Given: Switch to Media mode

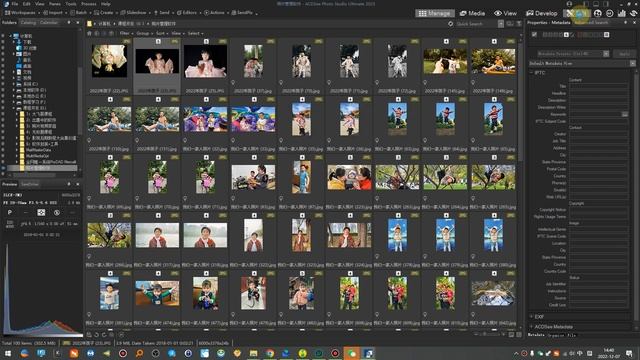Looking at the screenshot, I should click(472, 13).
